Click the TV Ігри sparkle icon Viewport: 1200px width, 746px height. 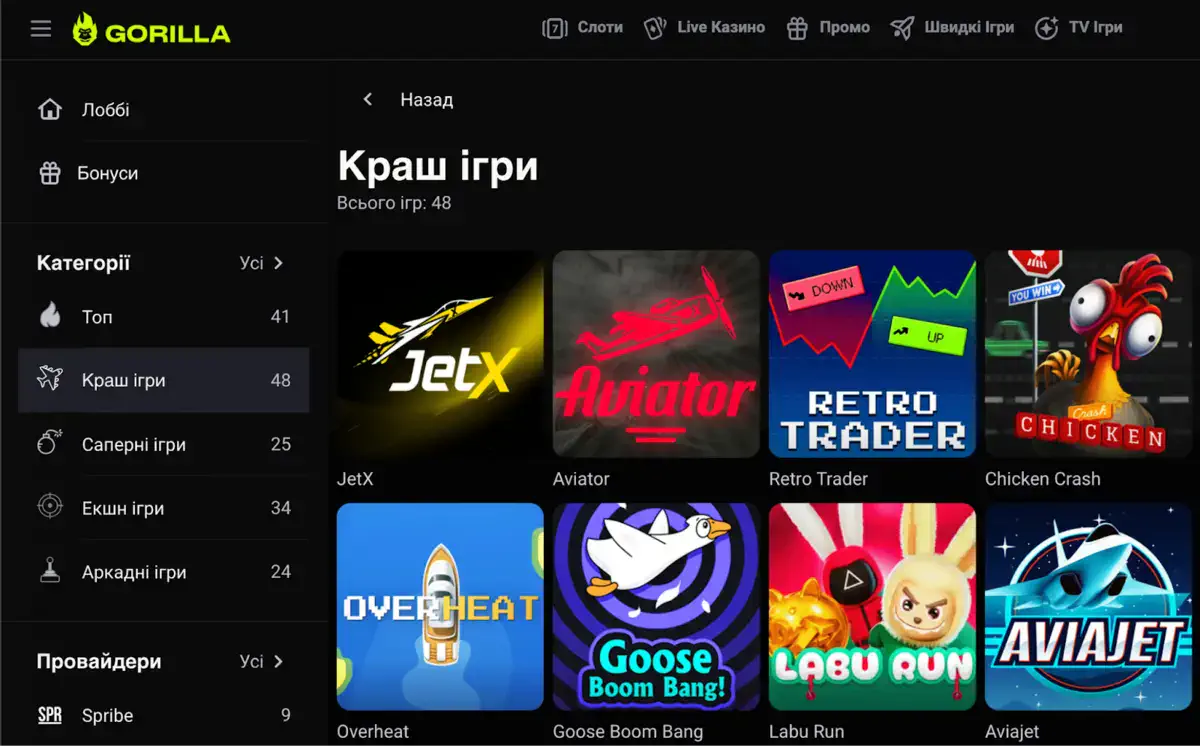(x=1046, y=28)
